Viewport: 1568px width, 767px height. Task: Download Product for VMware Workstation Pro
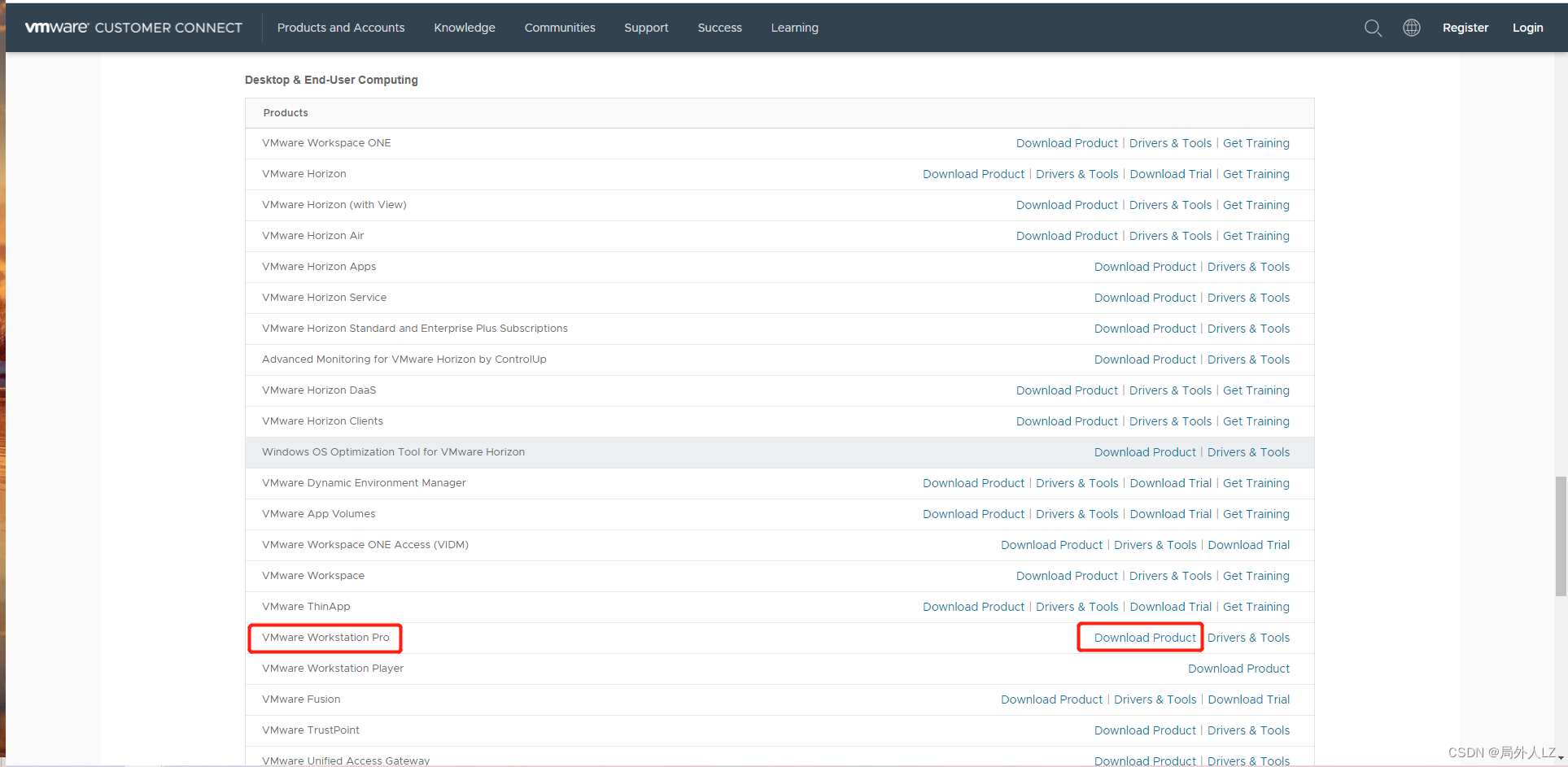pos(1145,638)
